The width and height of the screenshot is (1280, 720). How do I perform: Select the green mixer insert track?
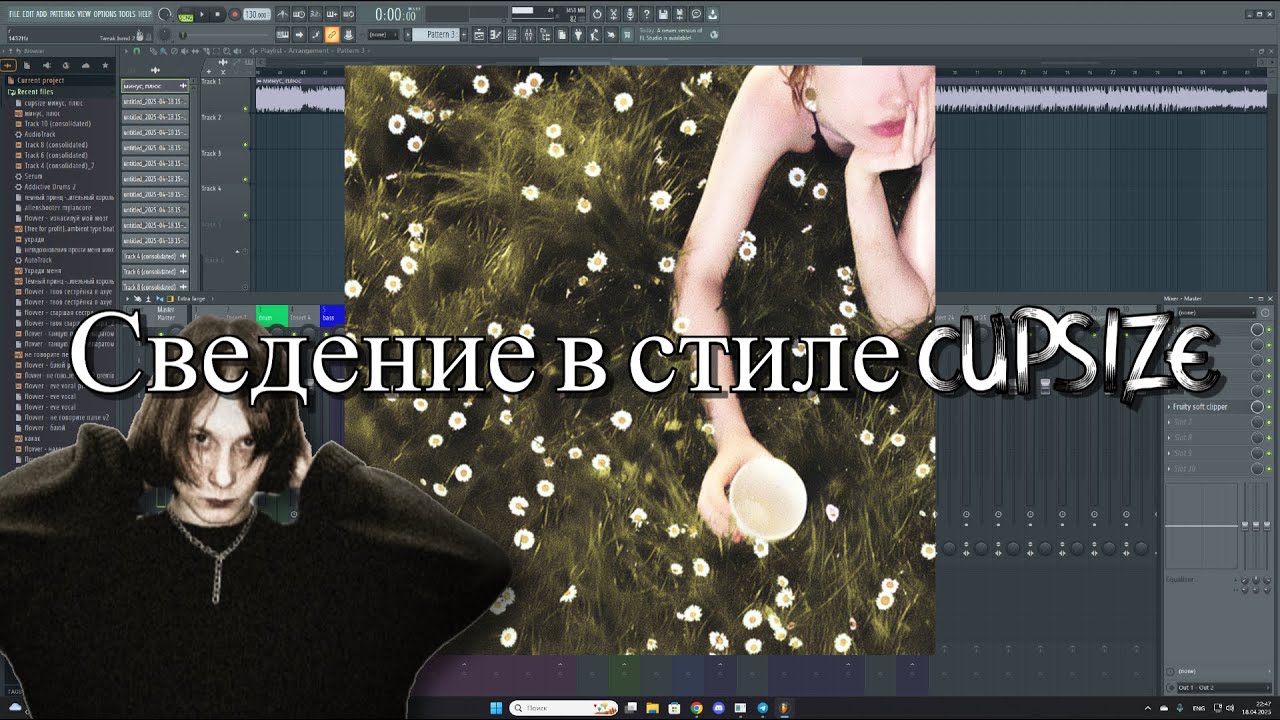[x=271, y=316]
